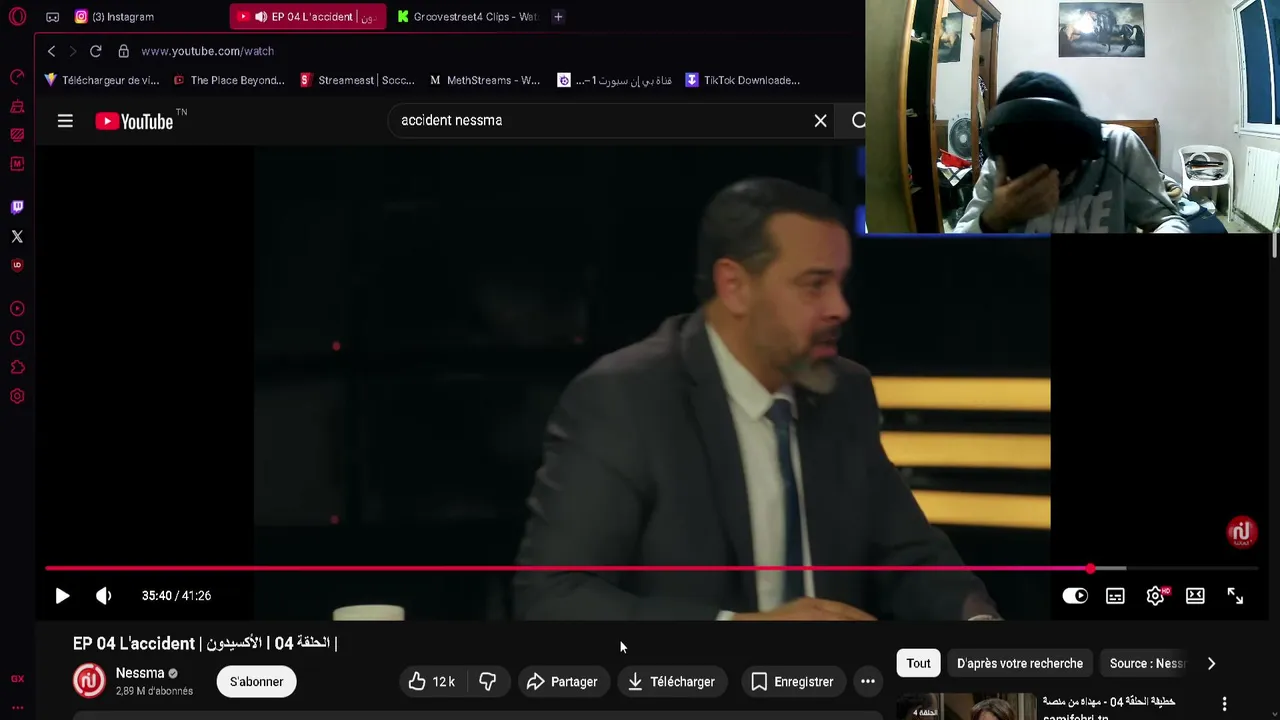1280x720 pixels.
Task: Open player settings gear
Action: 1156,596
